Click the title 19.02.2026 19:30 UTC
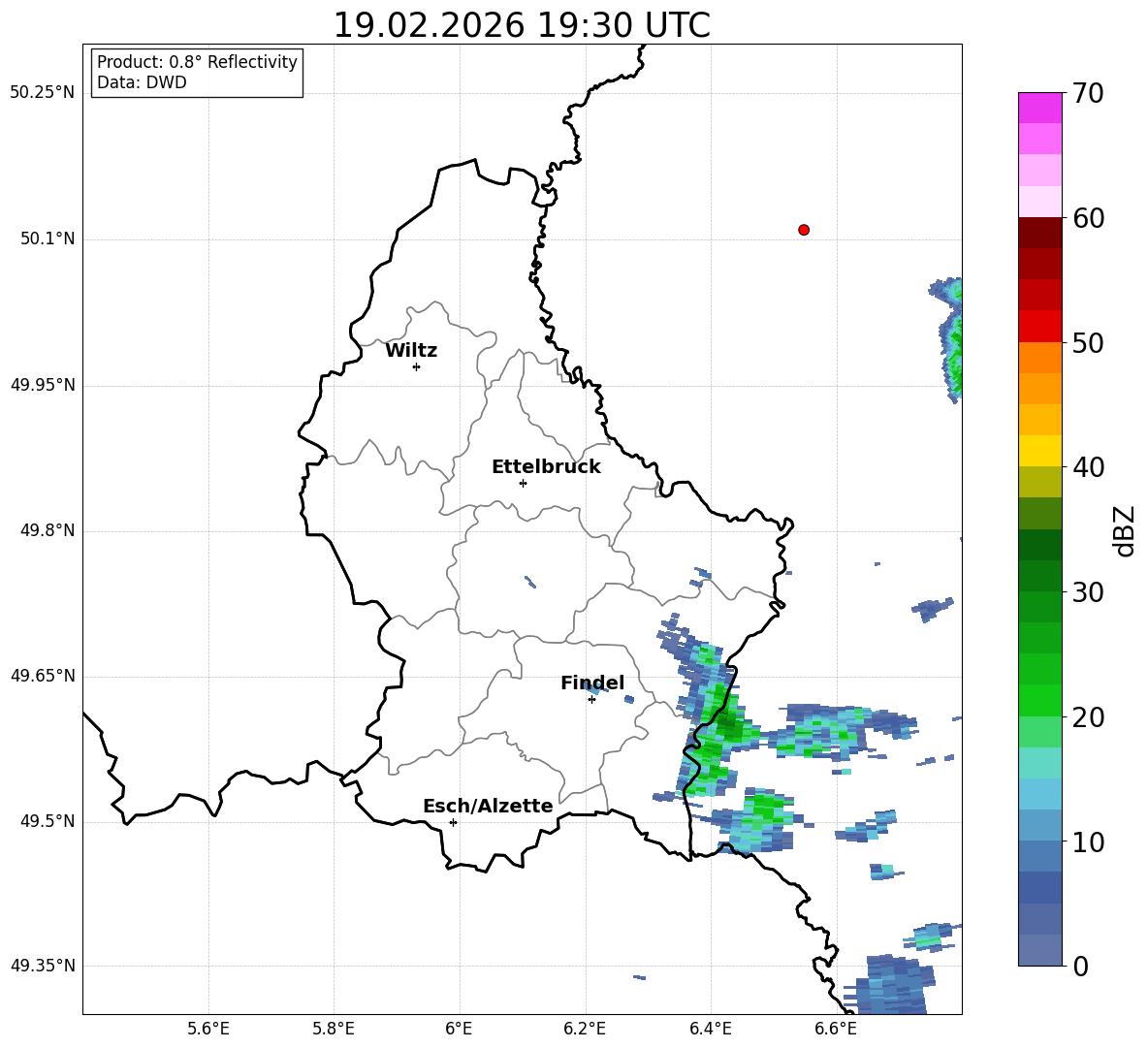1148x1048 pixels. tap(522, 25)
